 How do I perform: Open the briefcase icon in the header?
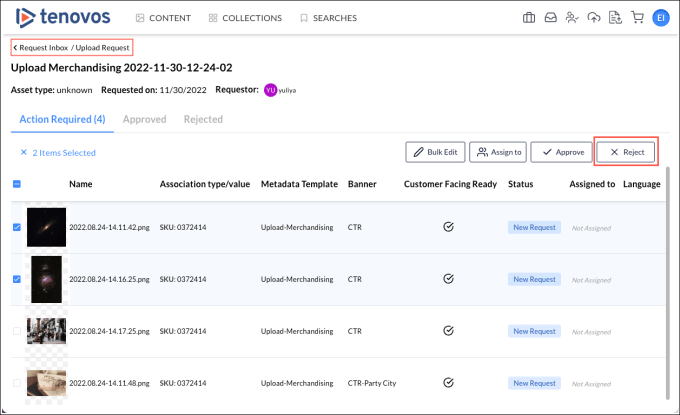pyautogui.click(x=529, y=18)
